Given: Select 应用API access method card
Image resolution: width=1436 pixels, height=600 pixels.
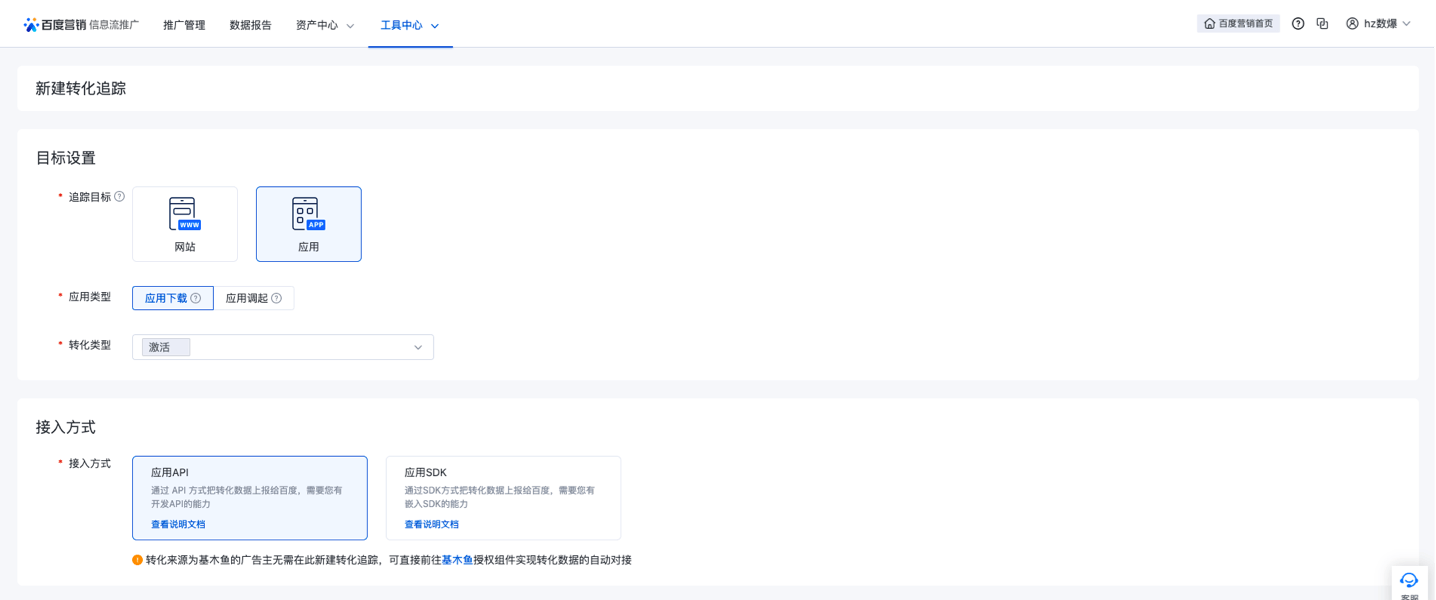Looking at the screenshot, I should click(249, 497).
